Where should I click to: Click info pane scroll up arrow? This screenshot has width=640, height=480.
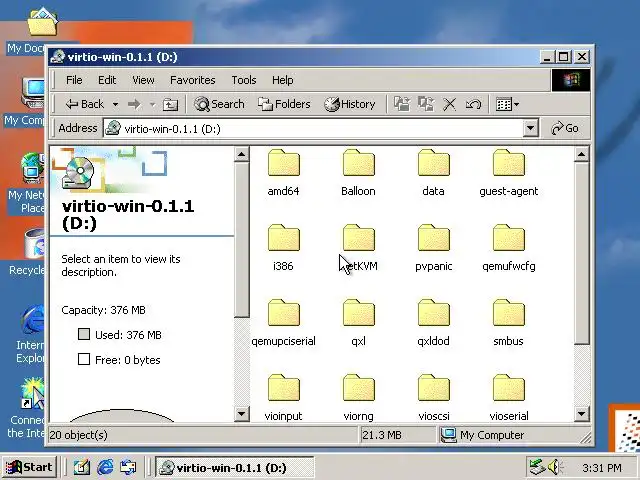tap(242, 154)
